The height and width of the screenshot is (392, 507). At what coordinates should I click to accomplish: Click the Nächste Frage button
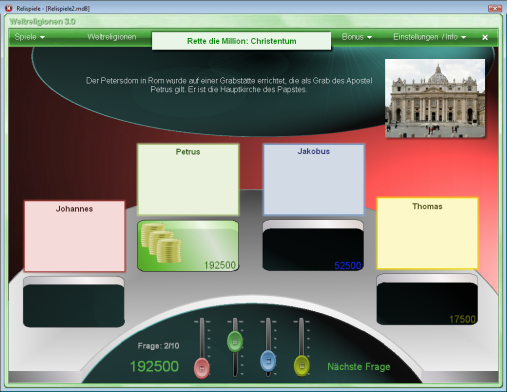(359, 367)
